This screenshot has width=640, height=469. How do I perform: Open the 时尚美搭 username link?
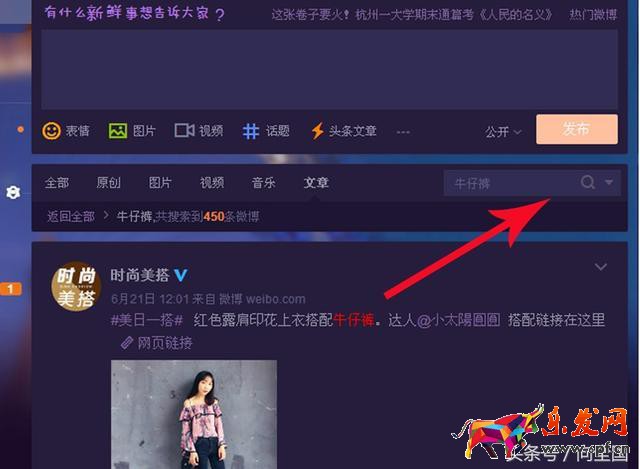tap(140, 275)
